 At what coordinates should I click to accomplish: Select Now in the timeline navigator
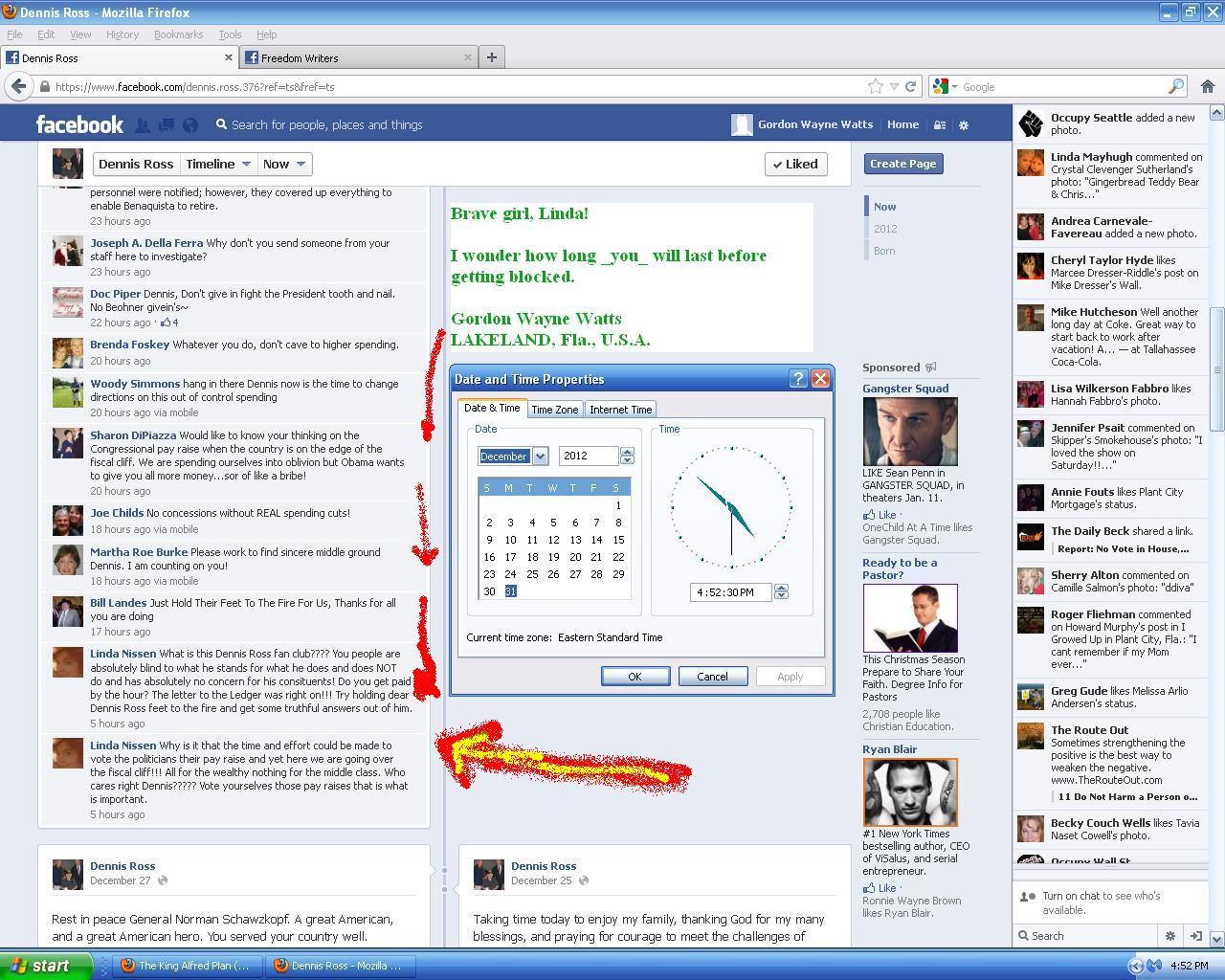click(x=884, y=207)
